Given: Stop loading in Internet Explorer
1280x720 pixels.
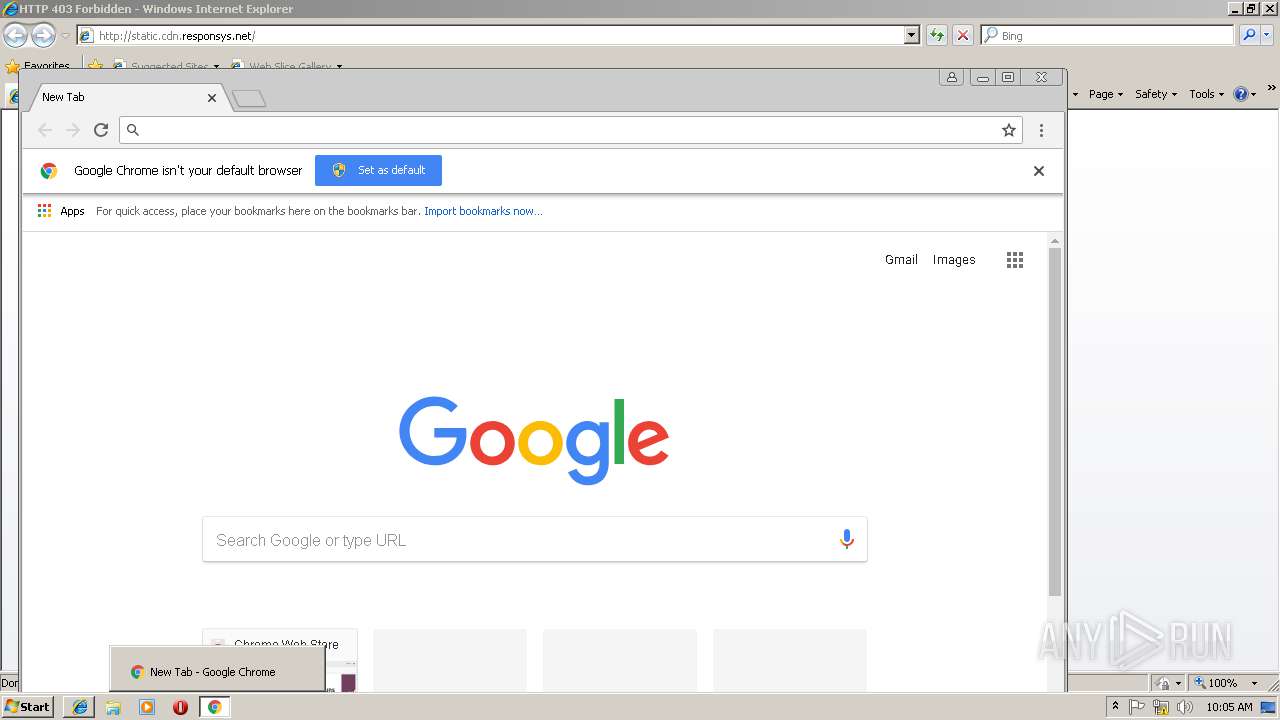Looking at the screenshot, I should 963,35.
